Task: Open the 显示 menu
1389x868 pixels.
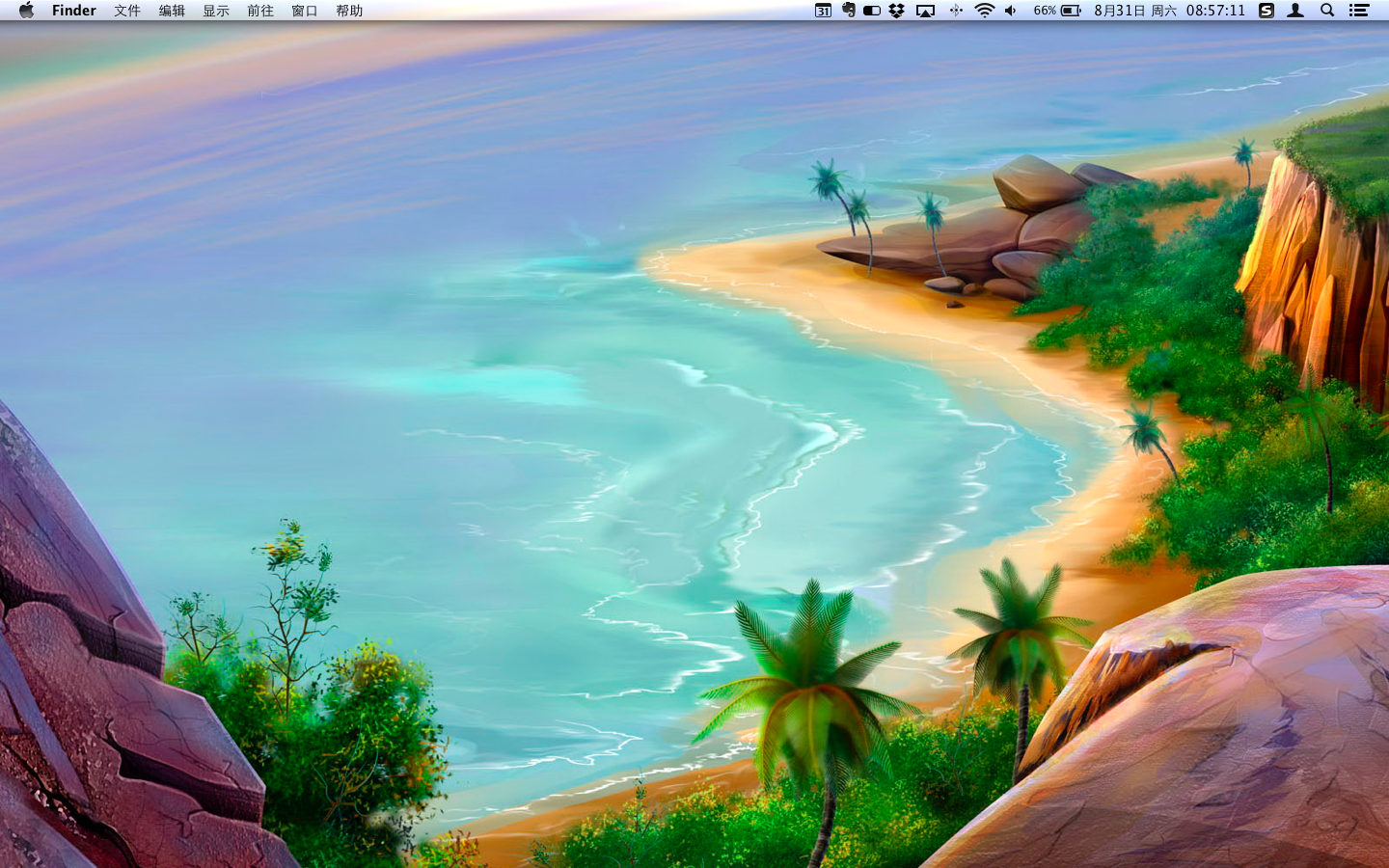Action: pos(216,11)
